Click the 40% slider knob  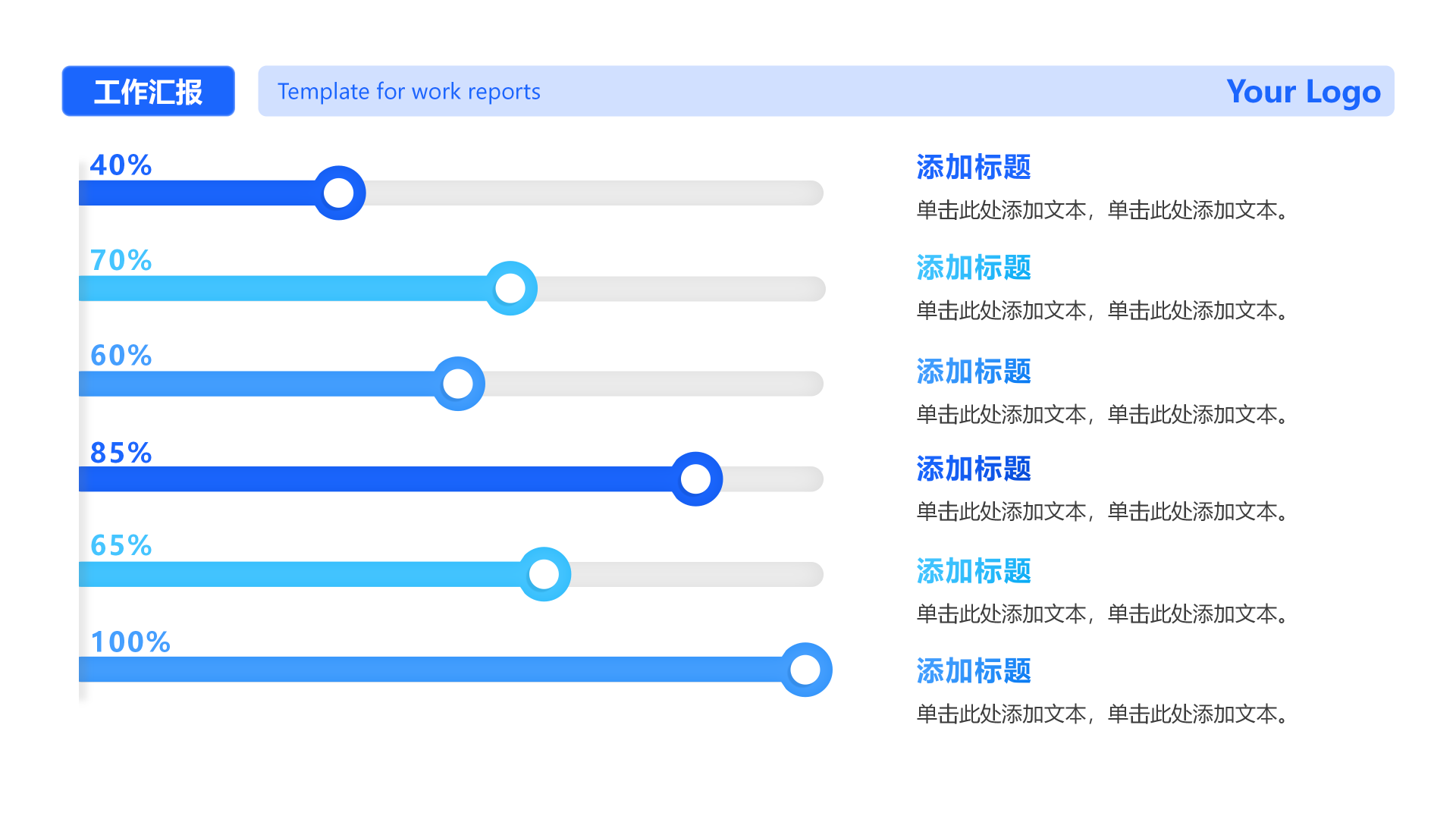[x=339, y=193]
